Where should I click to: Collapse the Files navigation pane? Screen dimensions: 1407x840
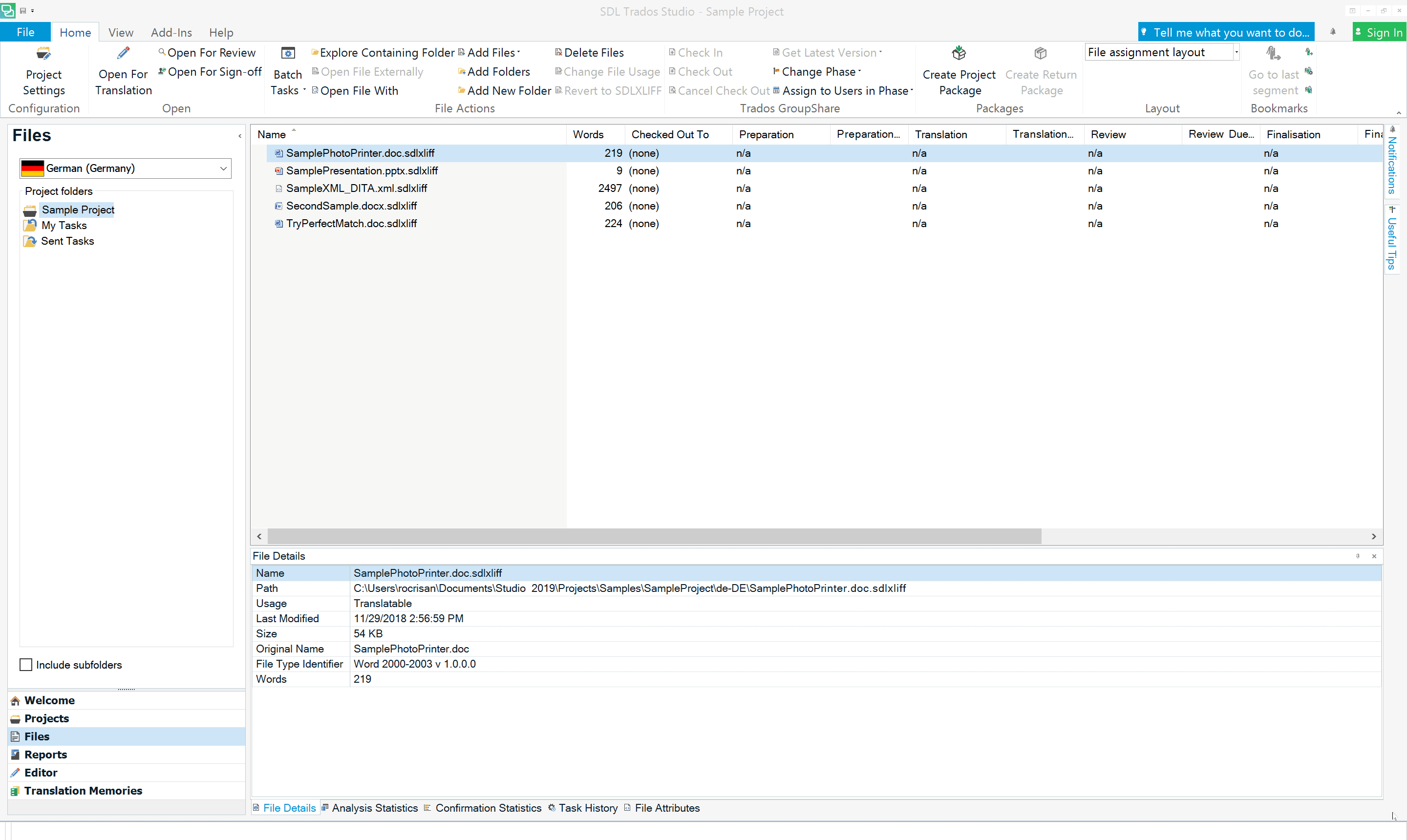240,136
